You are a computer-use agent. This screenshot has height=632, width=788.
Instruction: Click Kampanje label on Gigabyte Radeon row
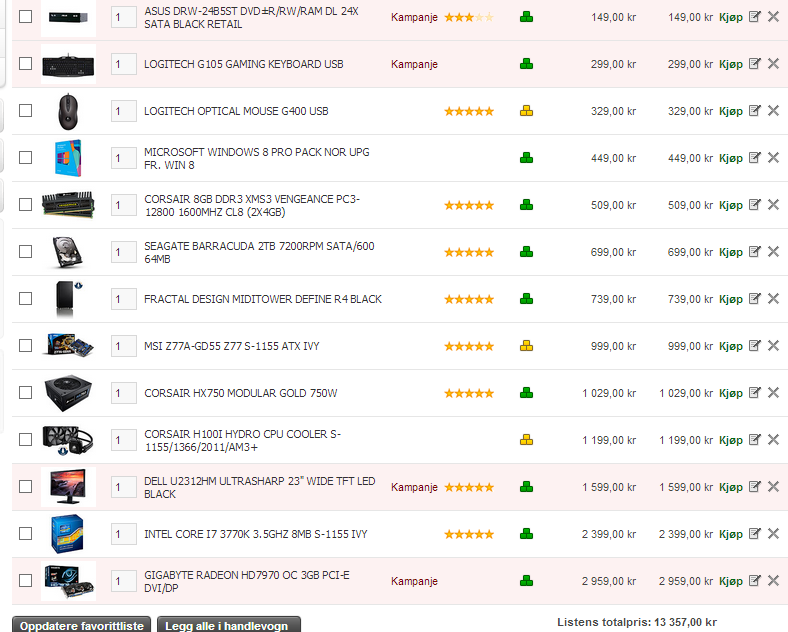pyautogui.click(x=414, y=581)
